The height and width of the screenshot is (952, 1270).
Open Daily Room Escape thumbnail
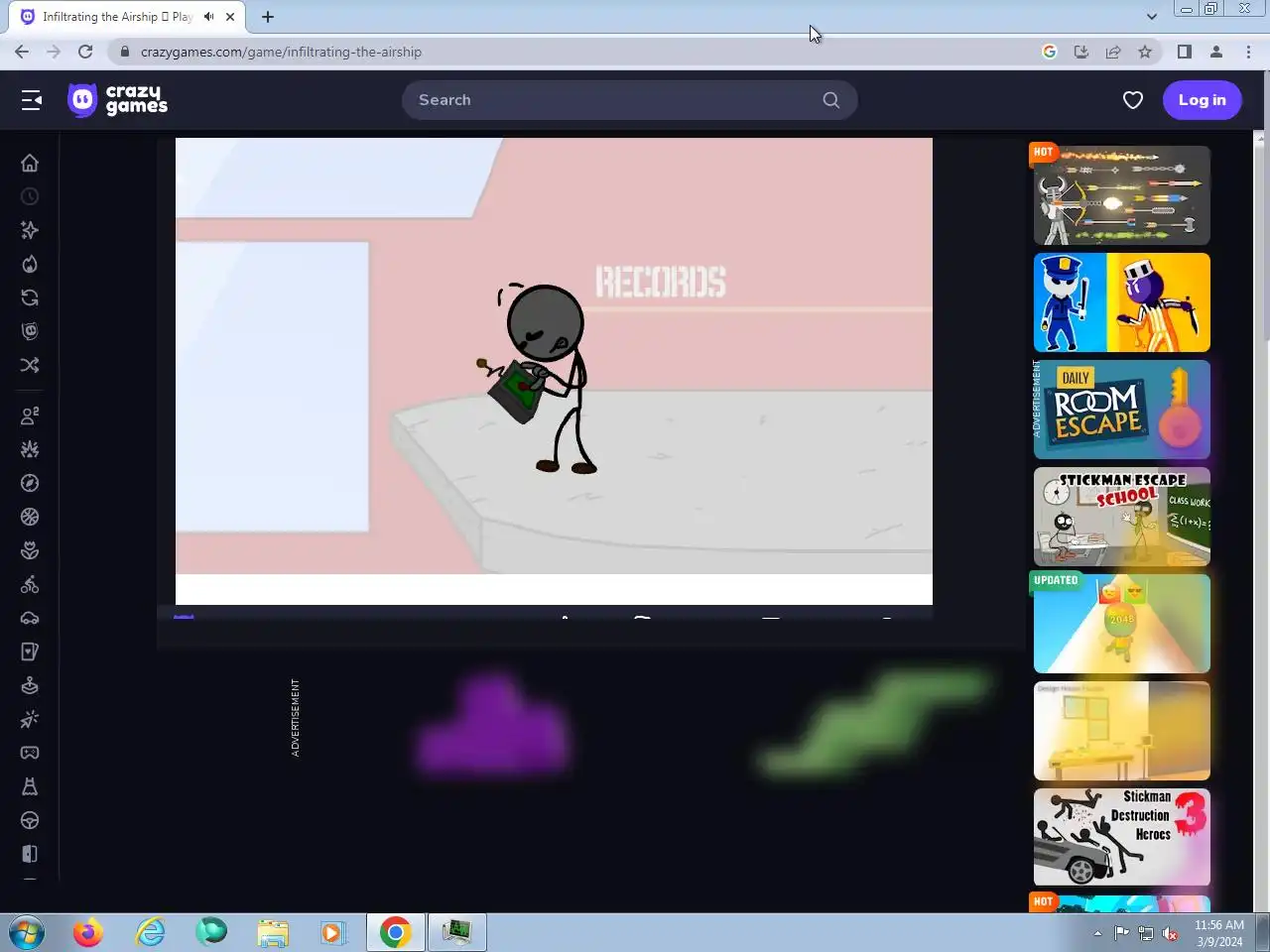pos(1121,410)
